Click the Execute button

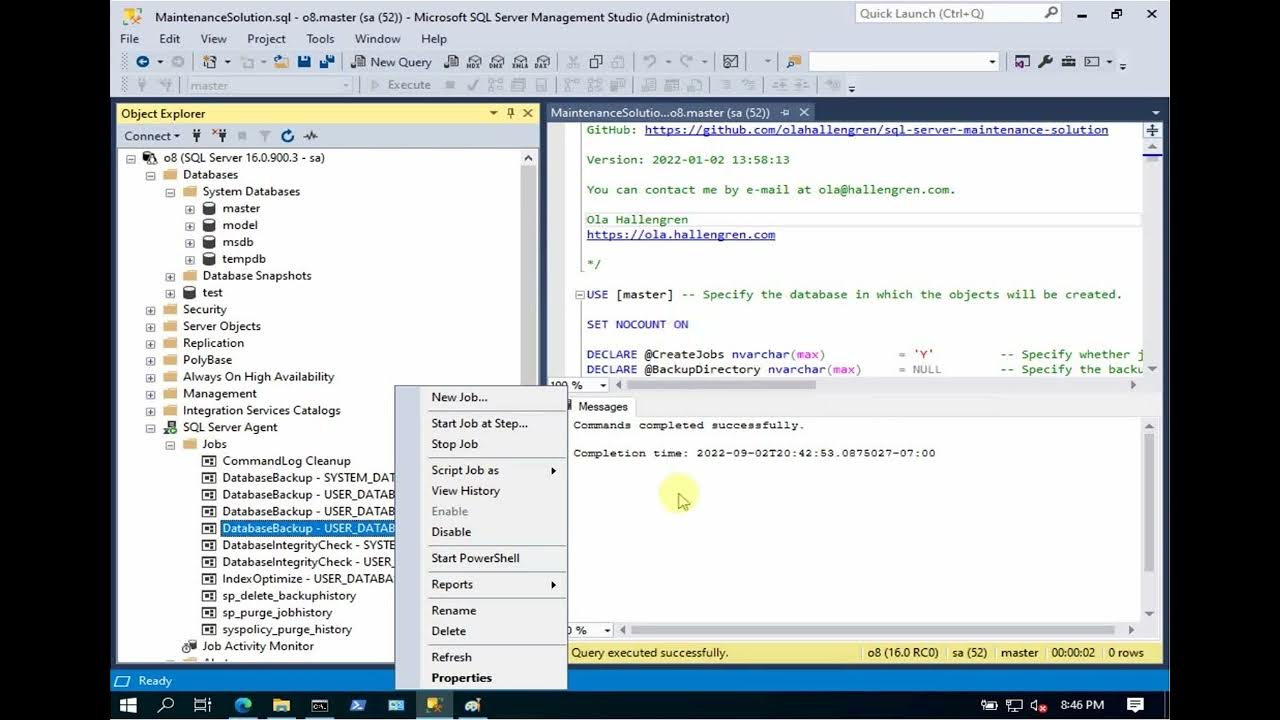click(x=401, y=85)
